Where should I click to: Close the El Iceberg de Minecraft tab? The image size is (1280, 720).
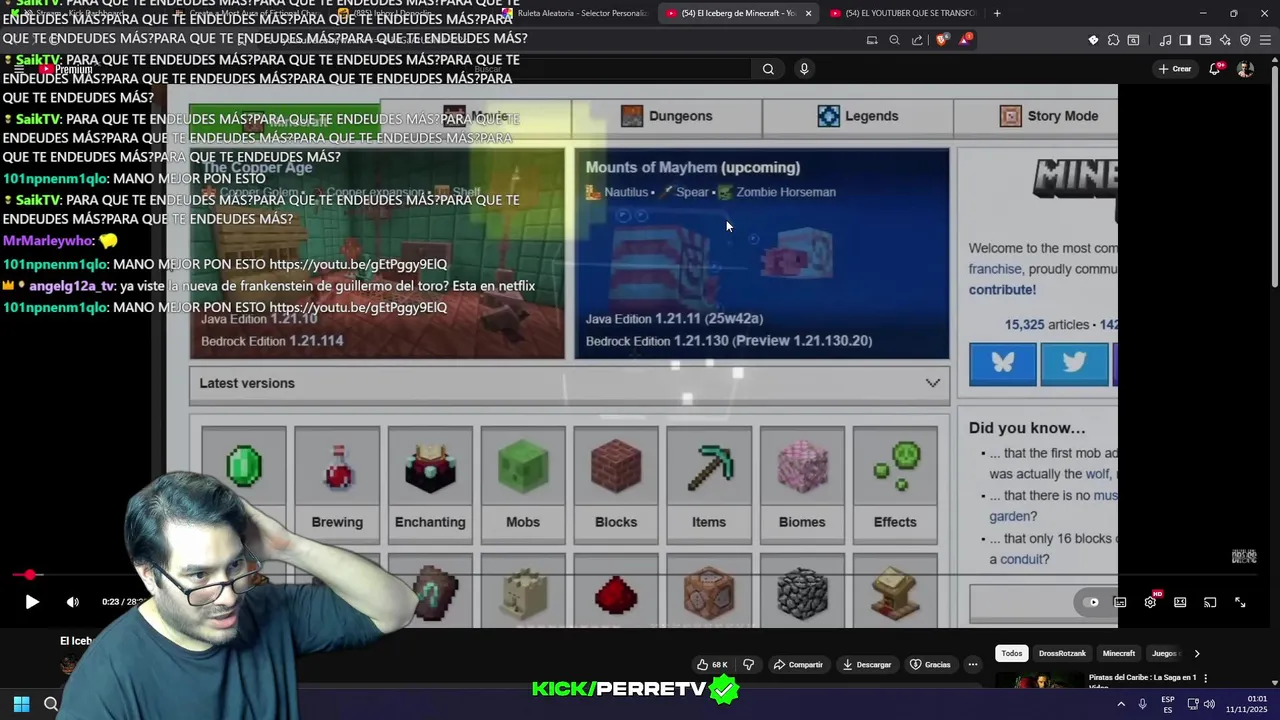(x=808, y=13)
